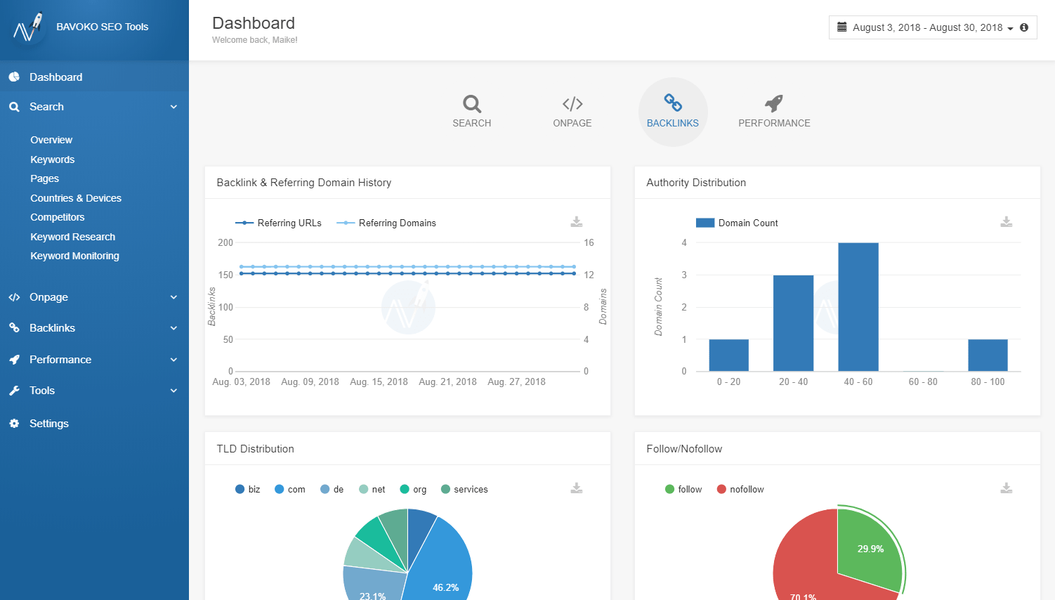Click the Onpage code icon in sidebar
This screenshot has width=1055, height=600.
(x=14, y=297)
